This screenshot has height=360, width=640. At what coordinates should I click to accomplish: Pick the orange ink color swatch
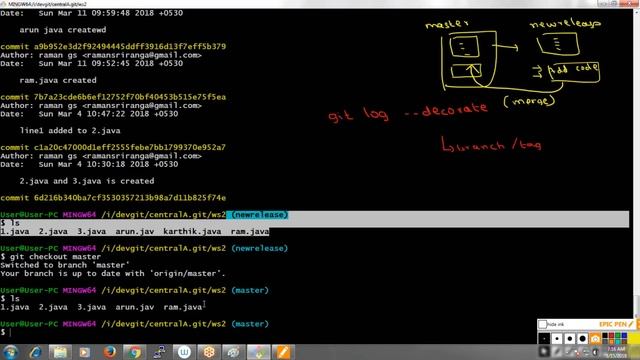pyautogui.click(x=611, y=341)
